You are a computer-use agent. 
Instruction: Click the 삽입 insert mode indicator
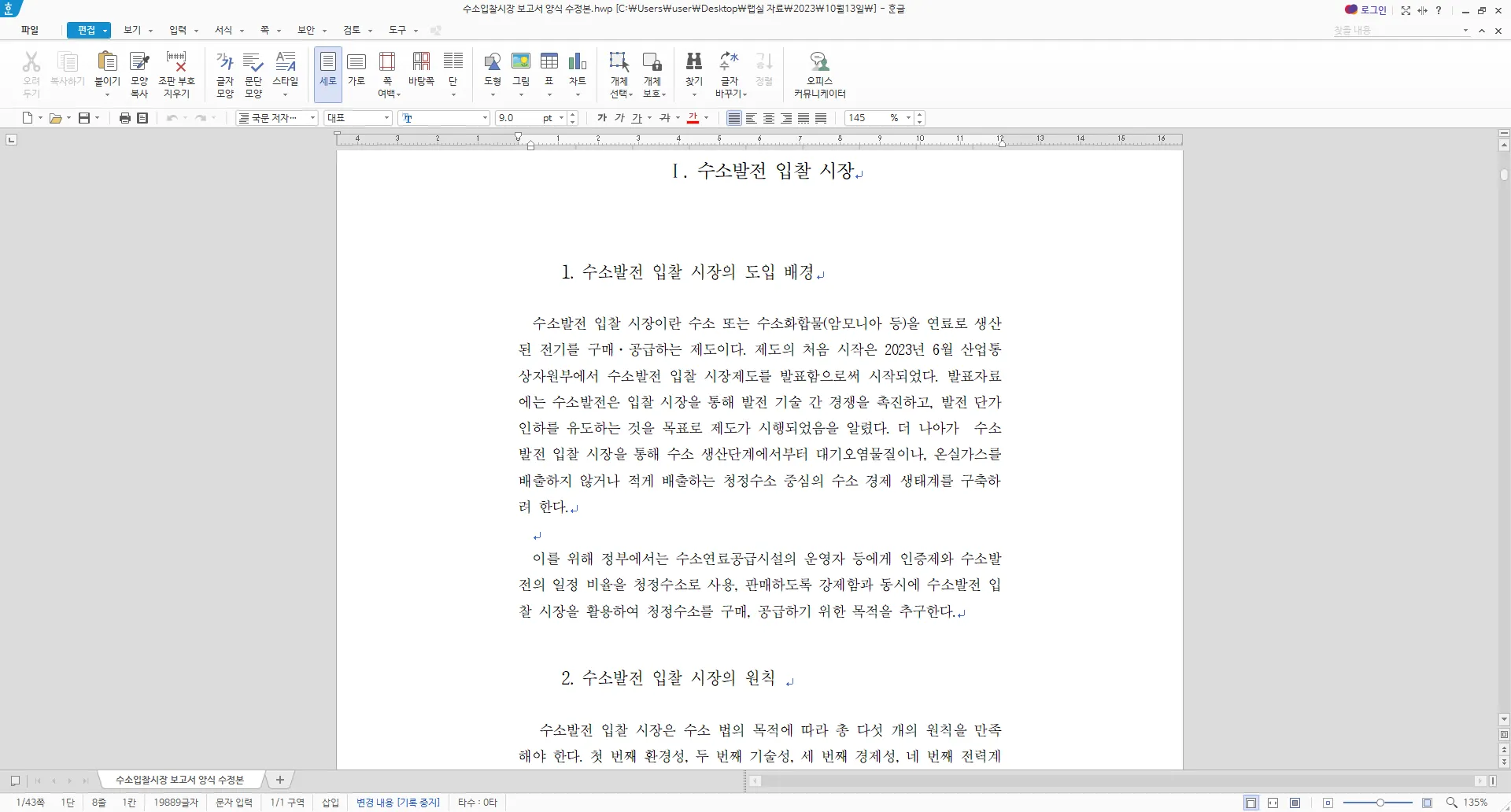[x=331, y=803]
